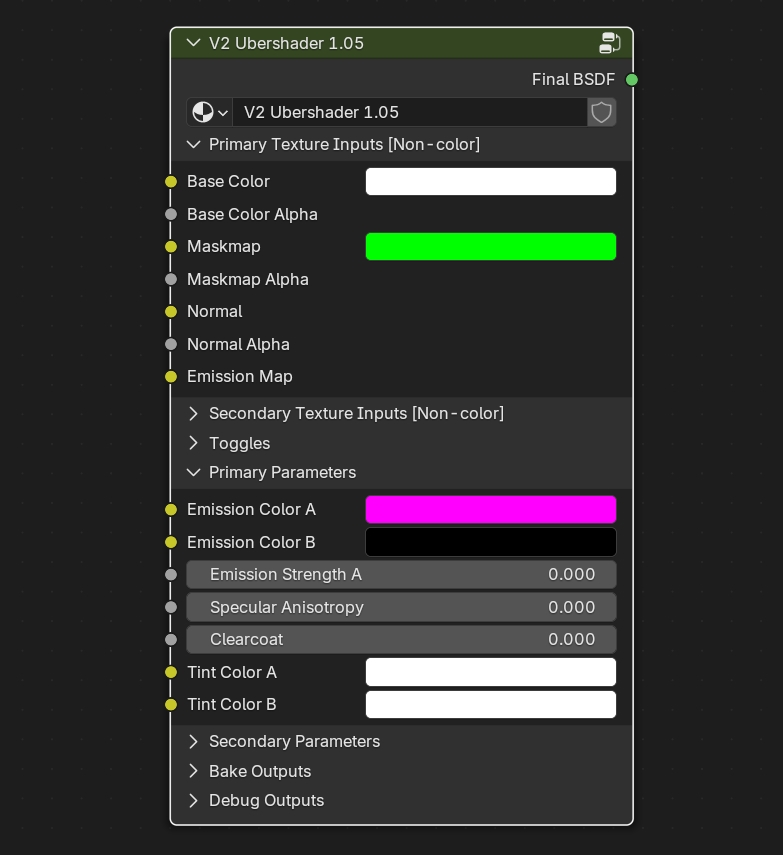783x855 pixels.
Task: Click the Base Color input socket
Action: [x=171, y=182]
